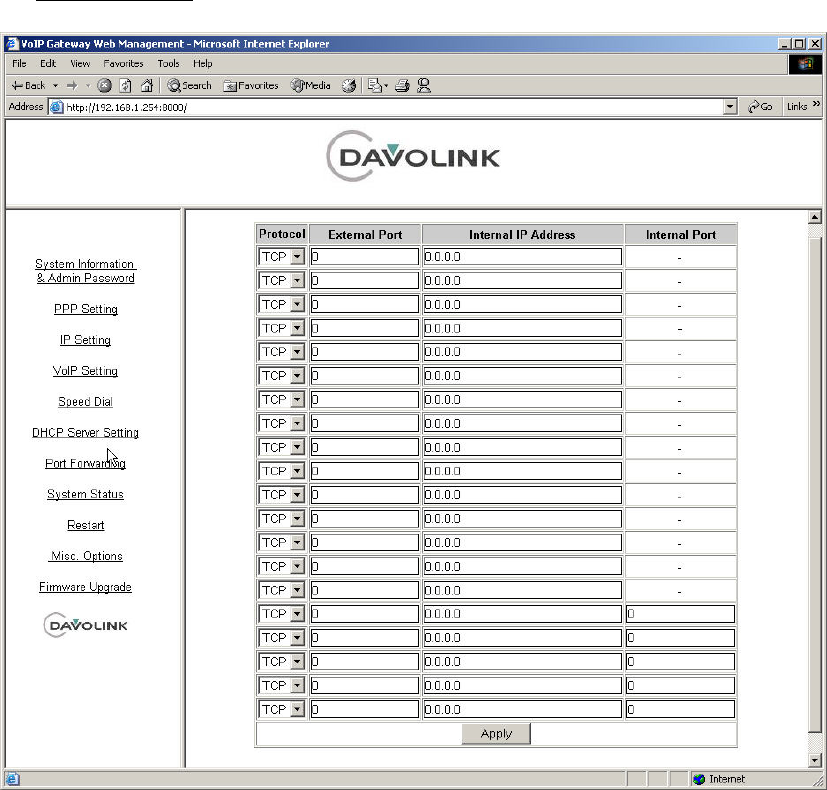The image size is (827, 790).
Task: Open the address bar dropdown arrow
Action: pyautogui.click(x=729, y=107)
